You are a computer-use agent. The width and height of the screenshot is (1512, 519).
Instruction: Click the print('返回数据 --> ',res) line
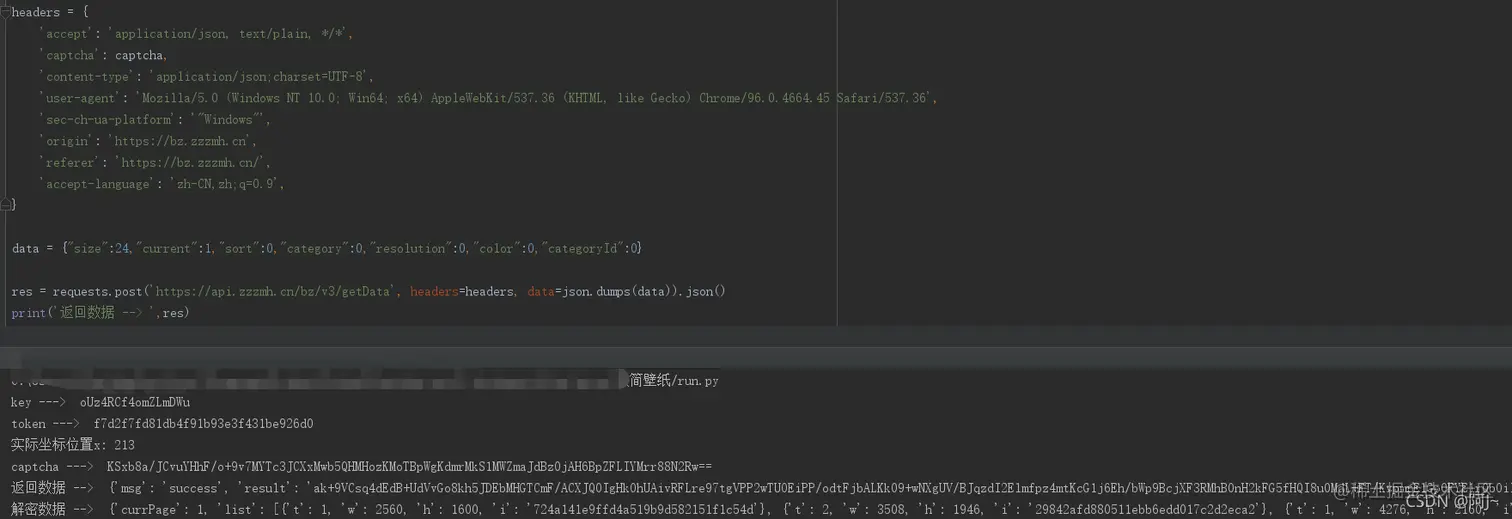coord(101,313)
